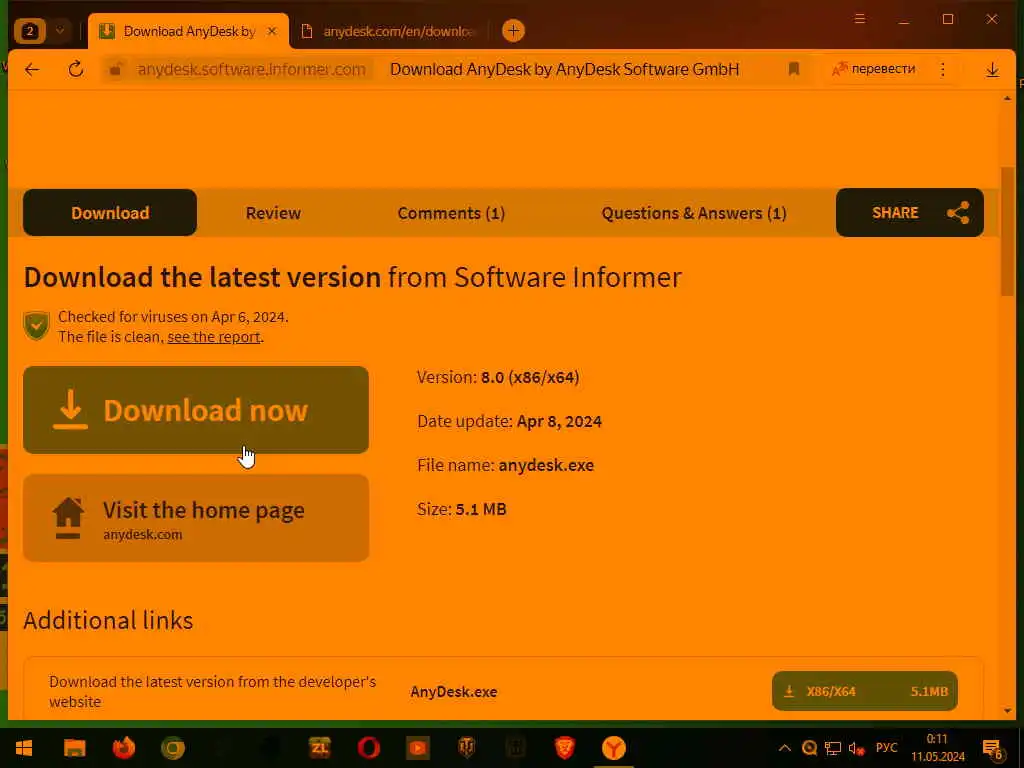Open the Yandex Browser hamburger menu

tap(859, 19)
